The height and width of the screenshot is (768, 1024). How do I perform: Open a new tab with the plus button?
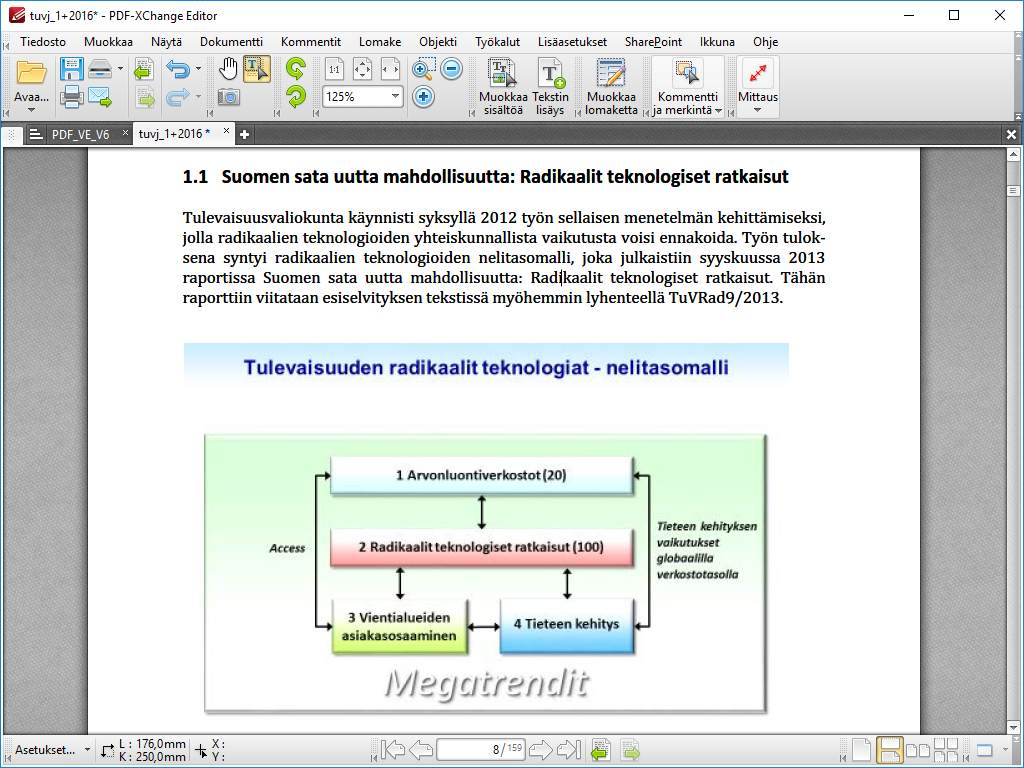(x=244, y=135)
